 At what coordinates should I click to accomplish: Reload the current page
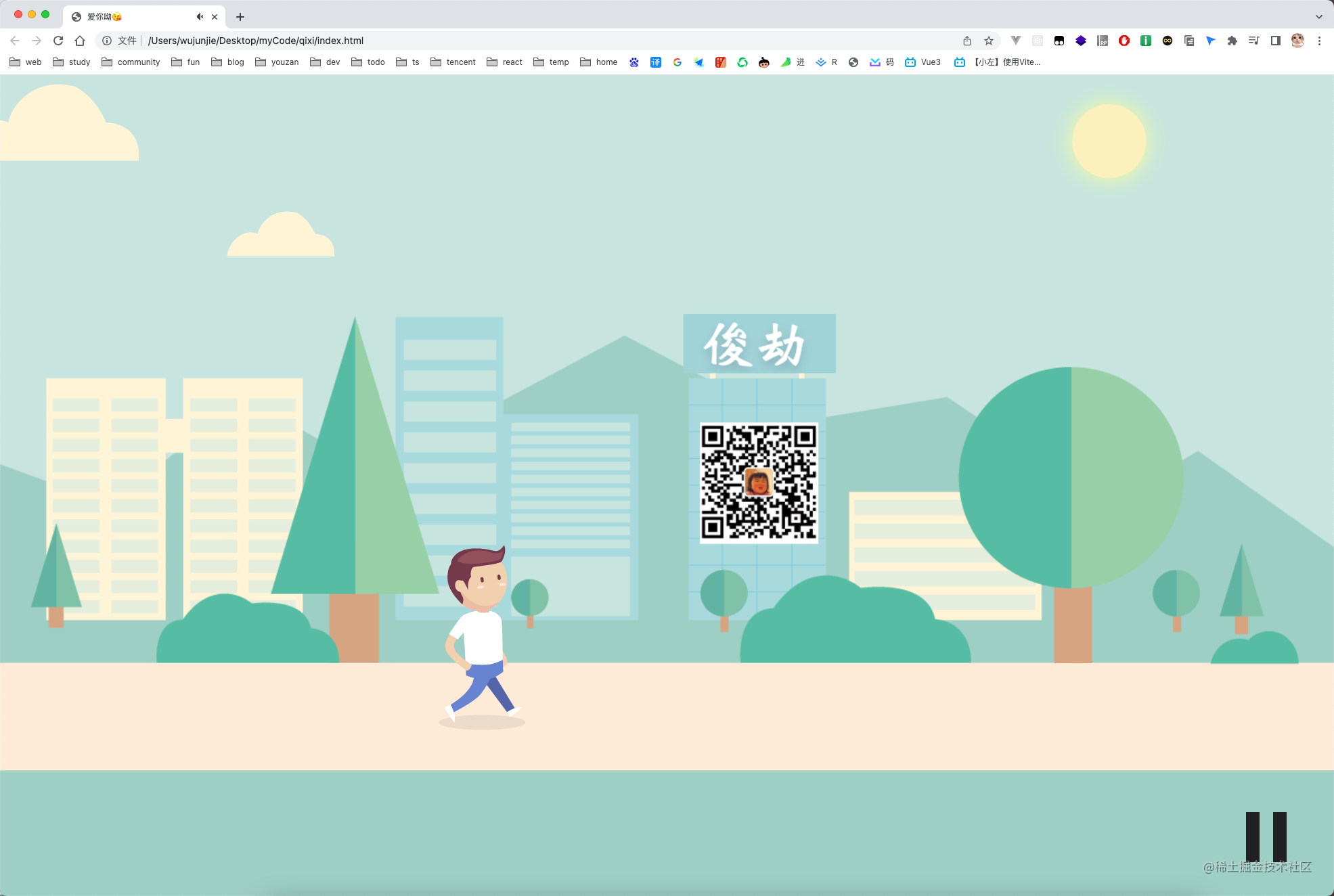click(x=58, y=41)
